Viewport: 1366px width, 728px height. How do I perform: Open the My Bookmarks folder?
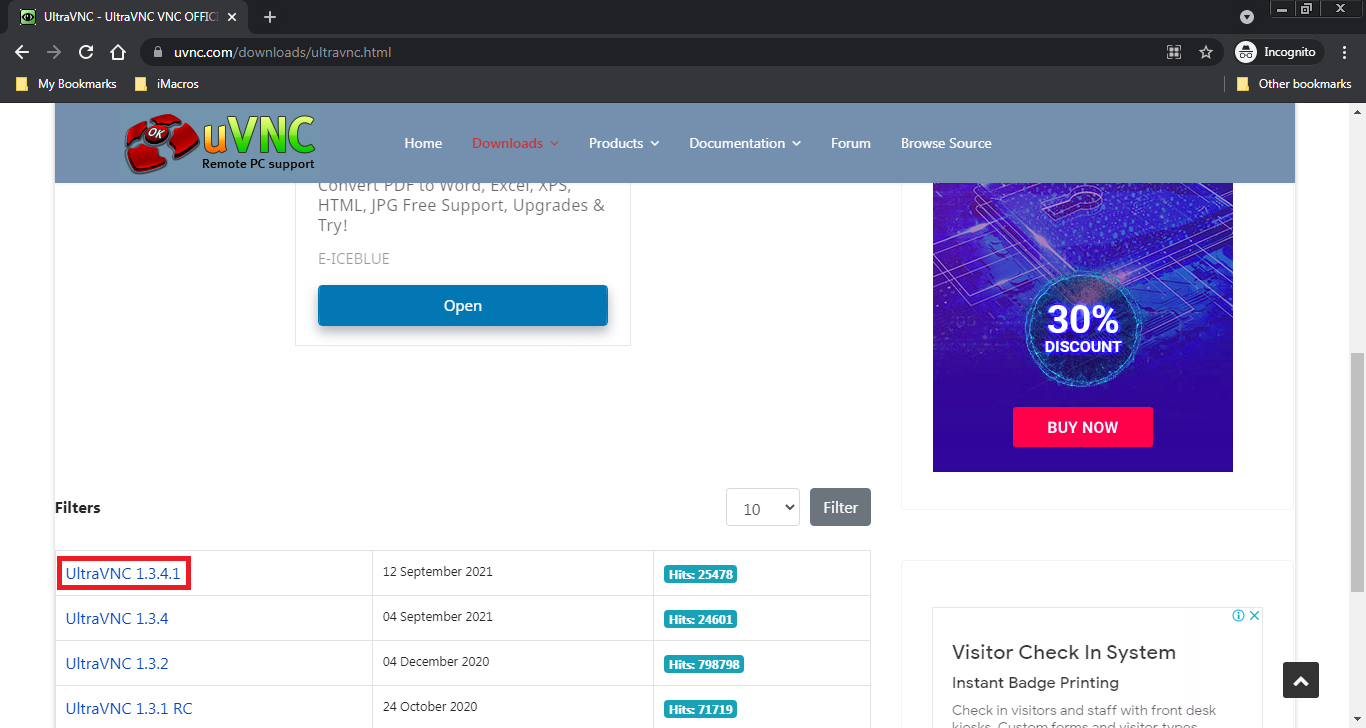click(x=66, y=84)
